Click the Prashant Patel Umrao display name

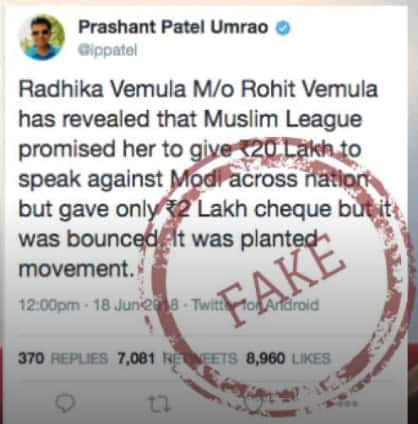tap(173, 27)
